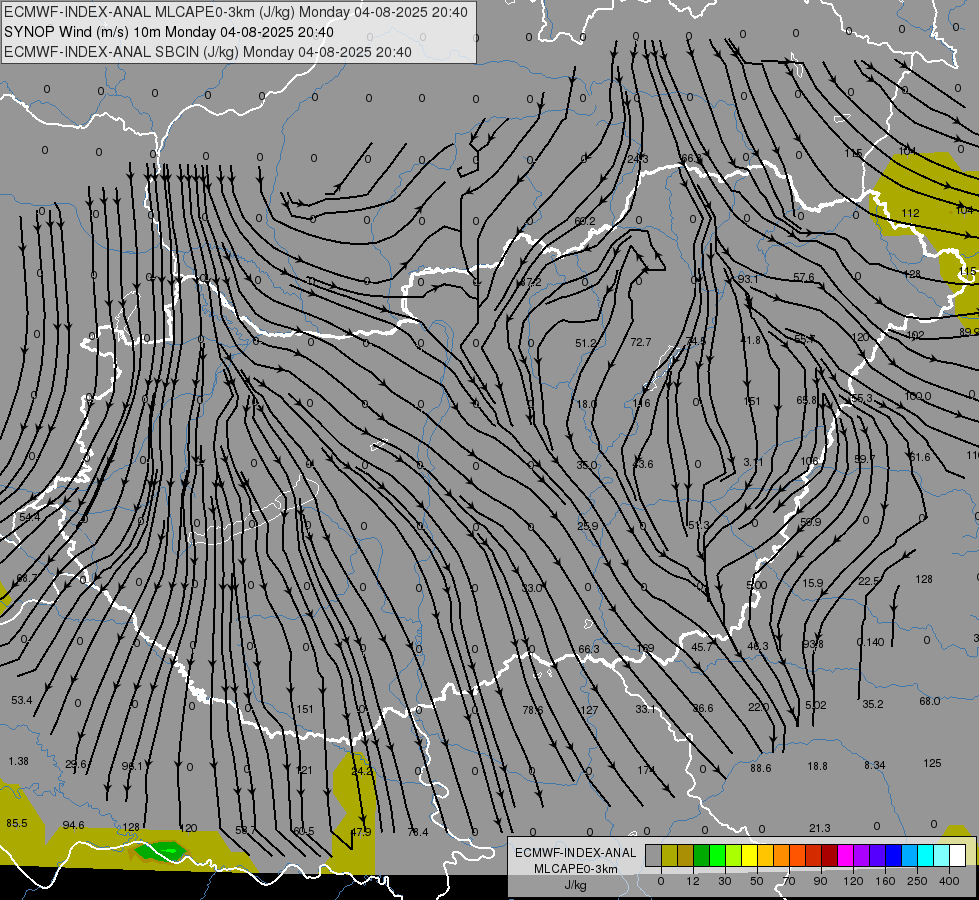Select the purple legend swatch
Viewport: 979px width, 900px height.
tap(862, 855)
